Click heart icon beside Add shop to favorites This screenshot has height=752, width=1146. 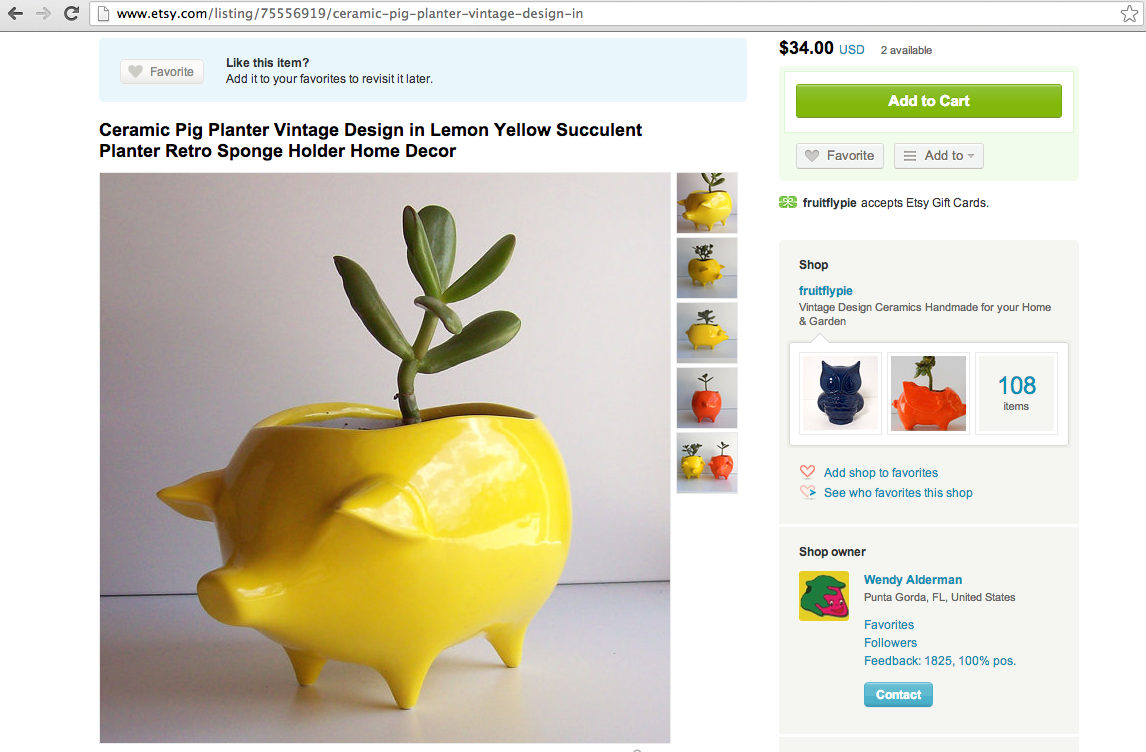click(808, 472)
